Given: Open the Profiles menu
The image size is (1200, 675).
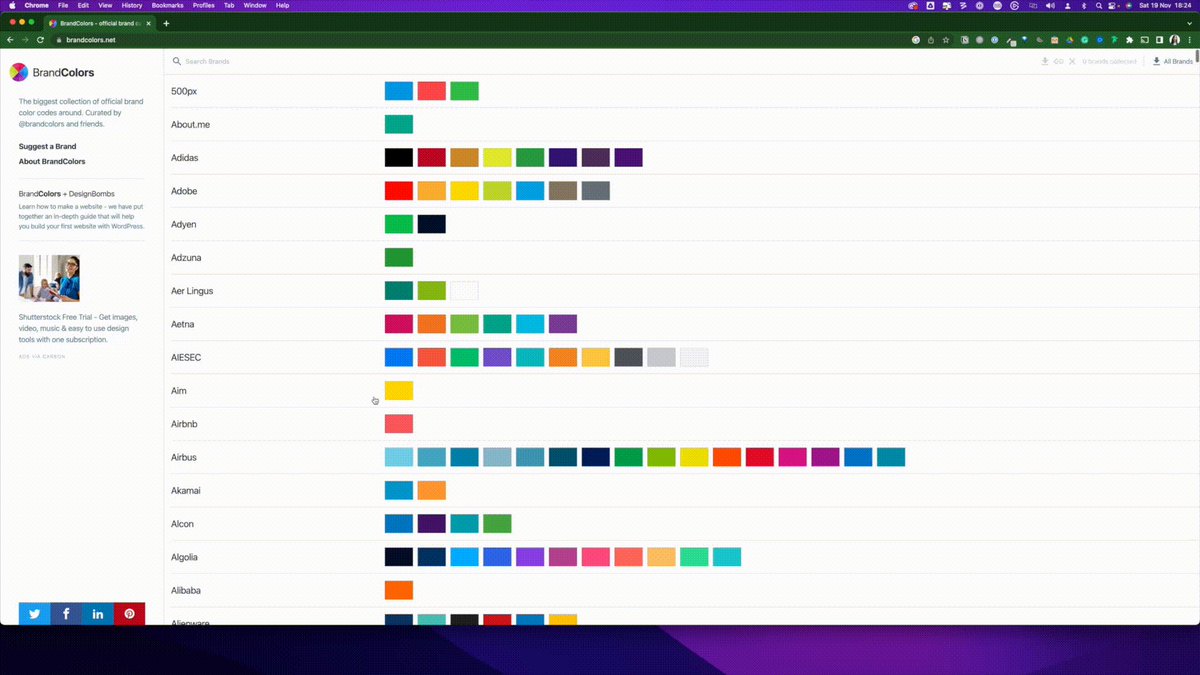Looking at the screenshot, I should pos(204,5).
